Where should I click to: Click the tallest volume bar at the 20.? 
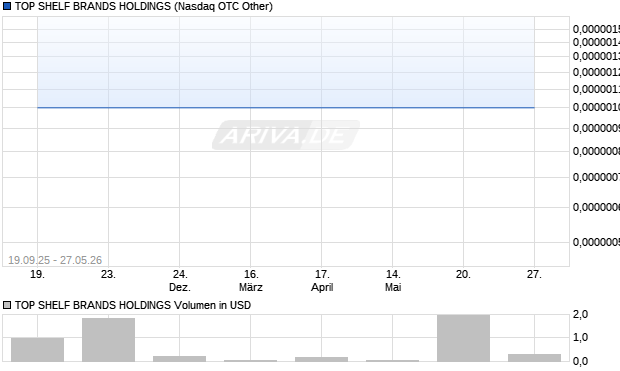point(463,338)
